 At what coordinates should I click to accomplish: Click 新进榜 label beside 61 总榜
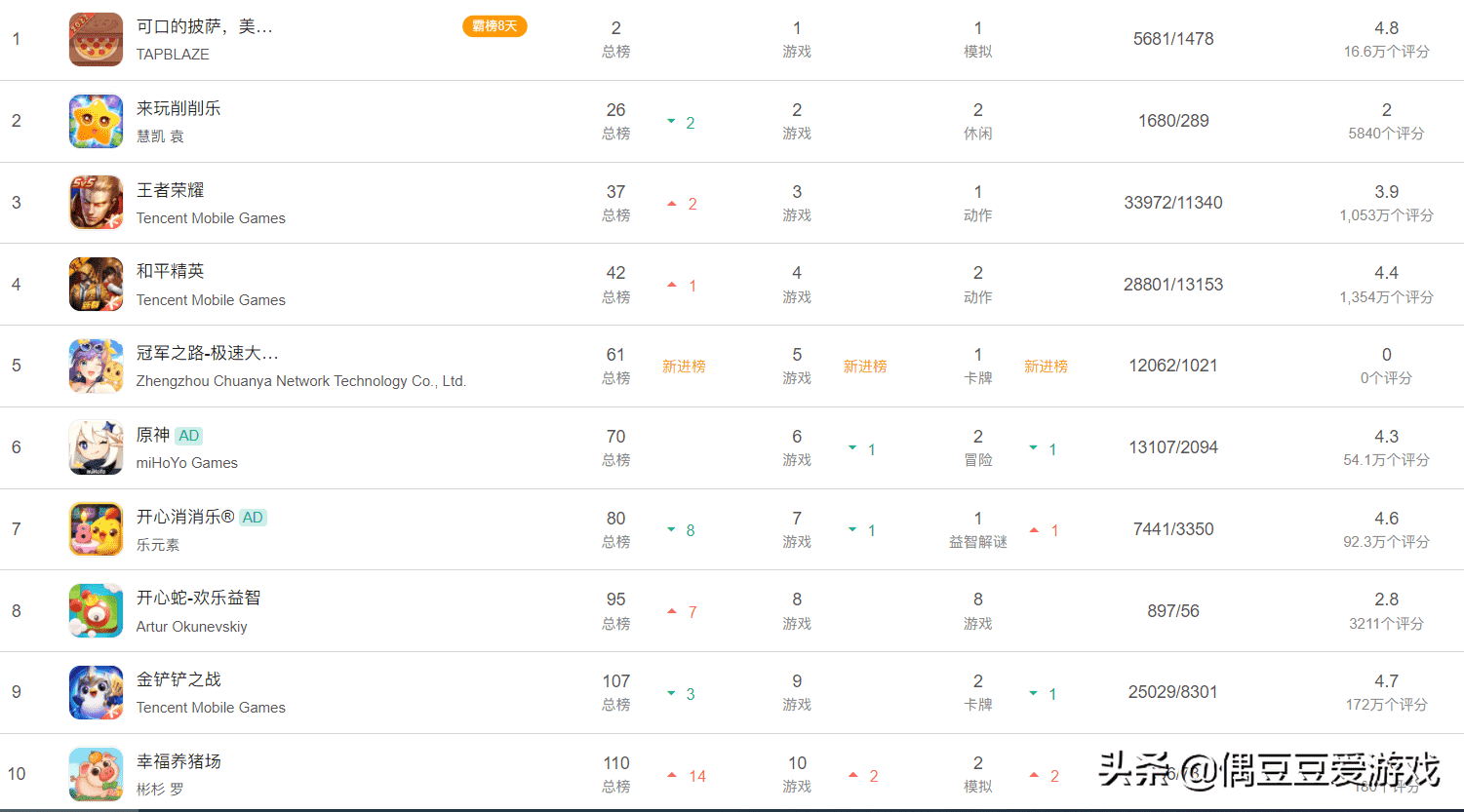point(684,367)
